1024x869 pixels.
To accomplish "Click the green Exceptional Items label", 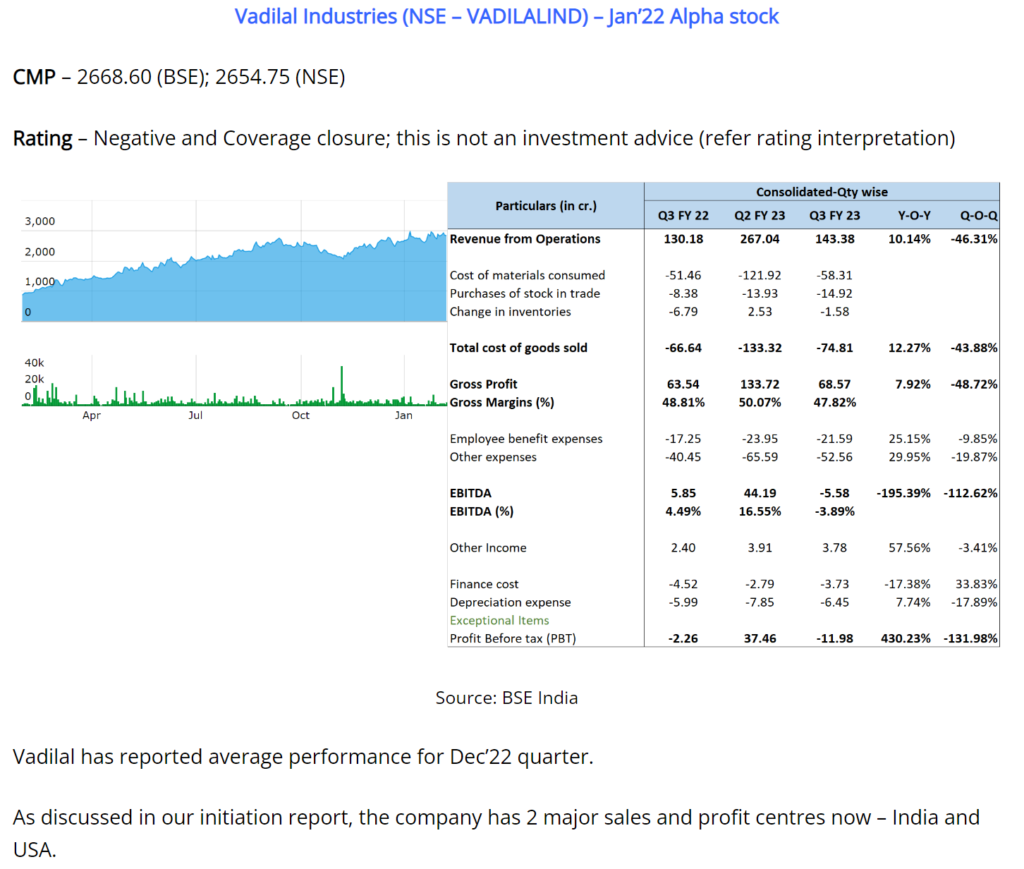I will (499, 621).
